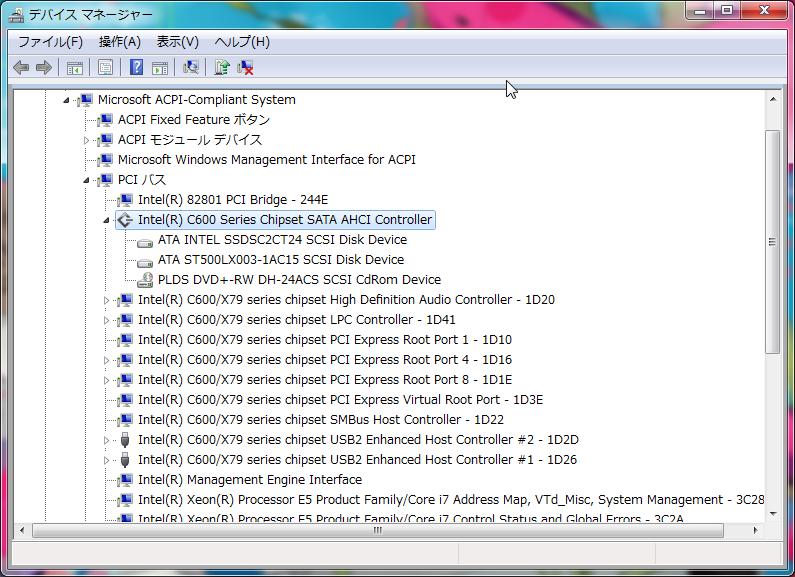
Task: Toggle the action pane toolbar icon
Action: point(160,67)
